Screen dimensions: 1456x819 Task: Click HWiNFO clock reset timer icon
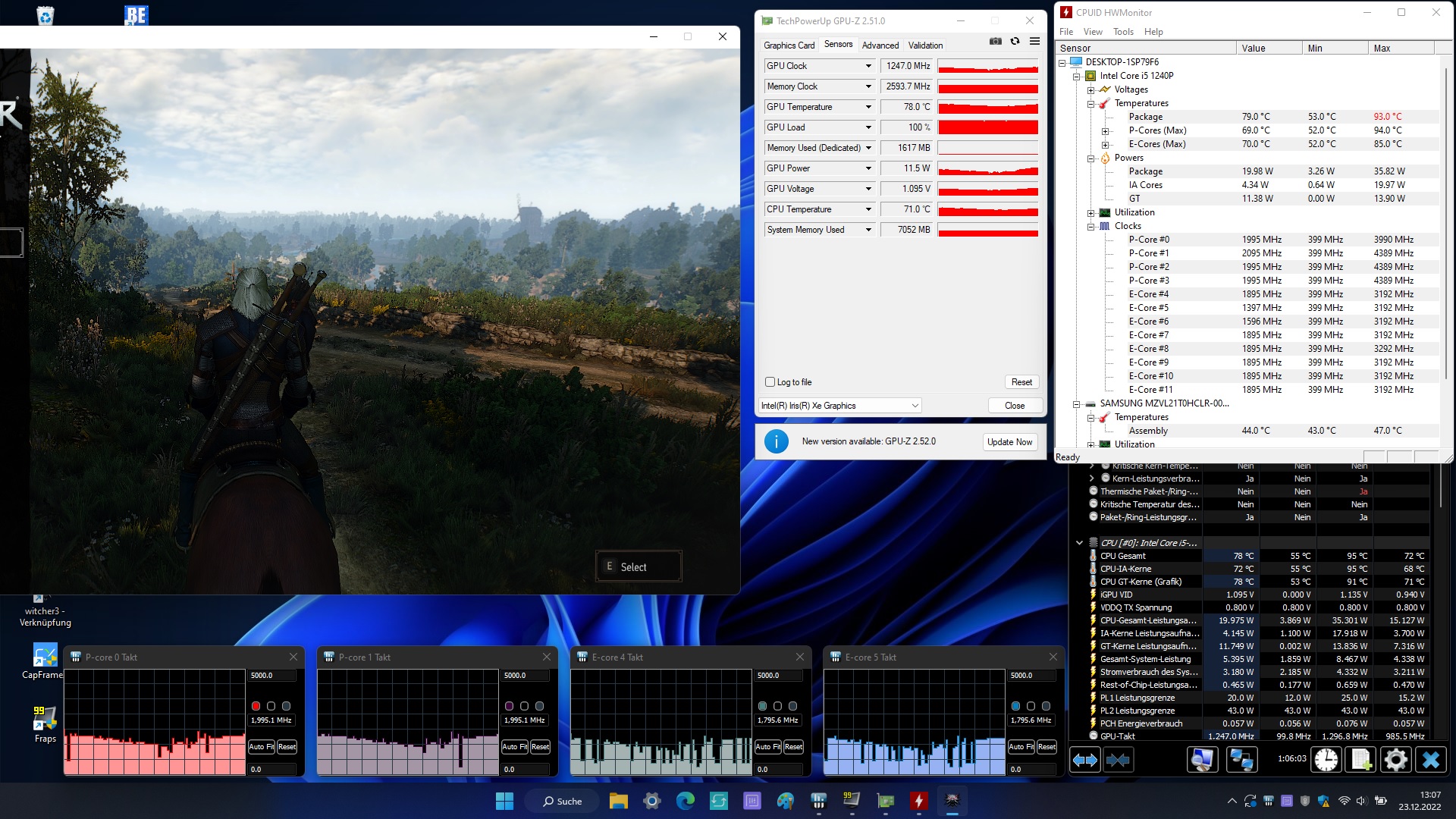(x=1326, y=759)
